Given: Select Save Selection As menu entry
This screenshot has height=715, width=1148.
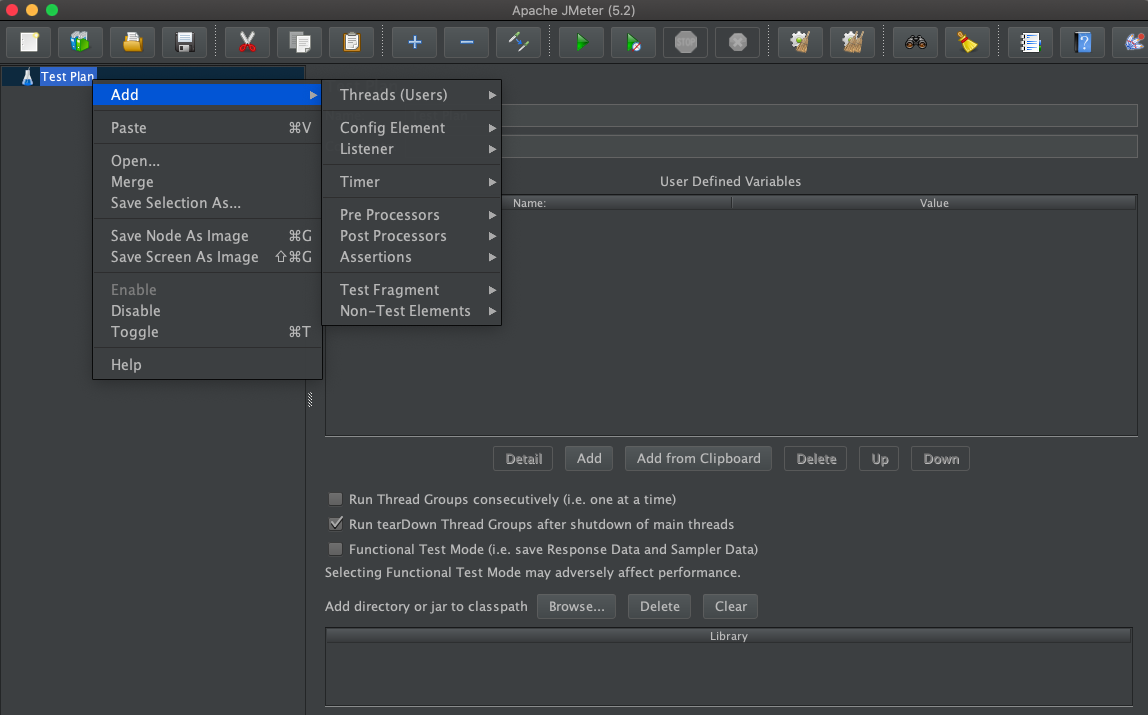Looking at the screenshot, I should [175, 203].
